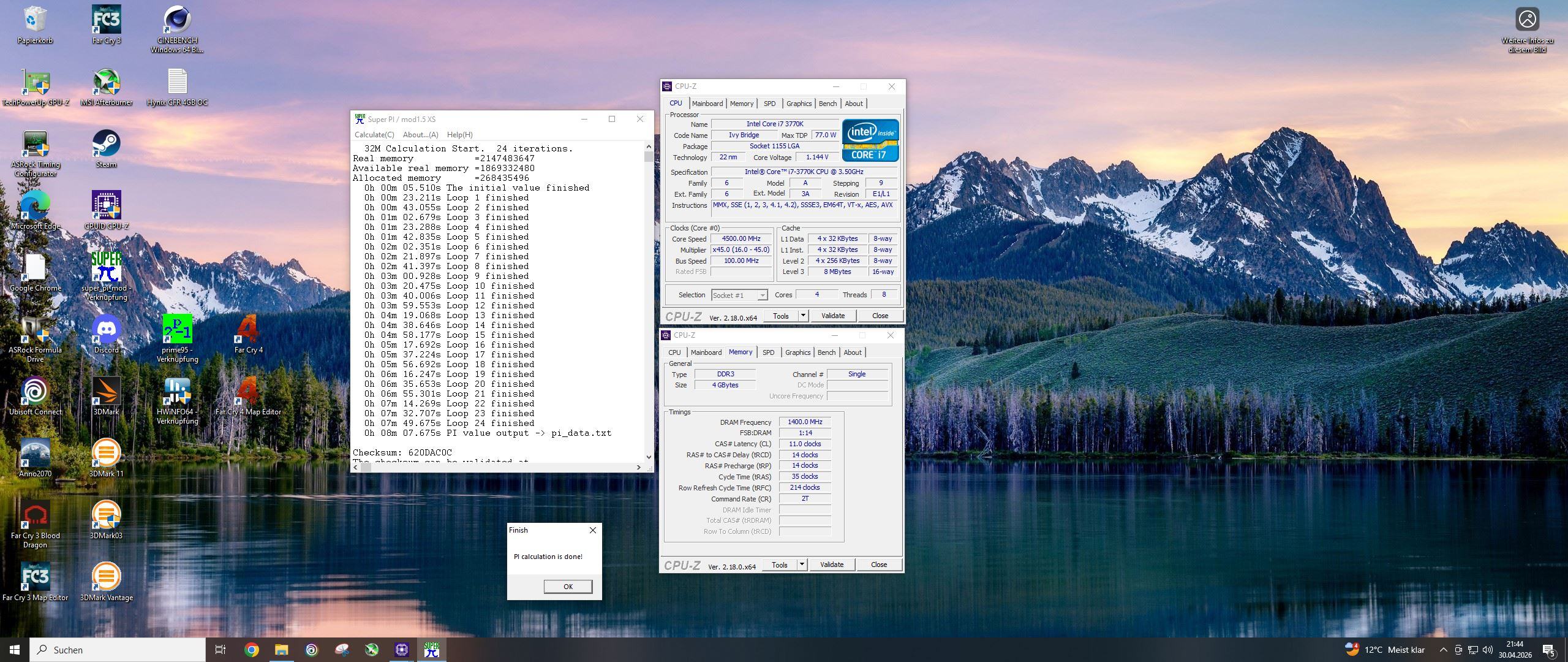Open the Chrome icon in taskbar
The height and width of the screenshot is (662, 1568).
251,650
